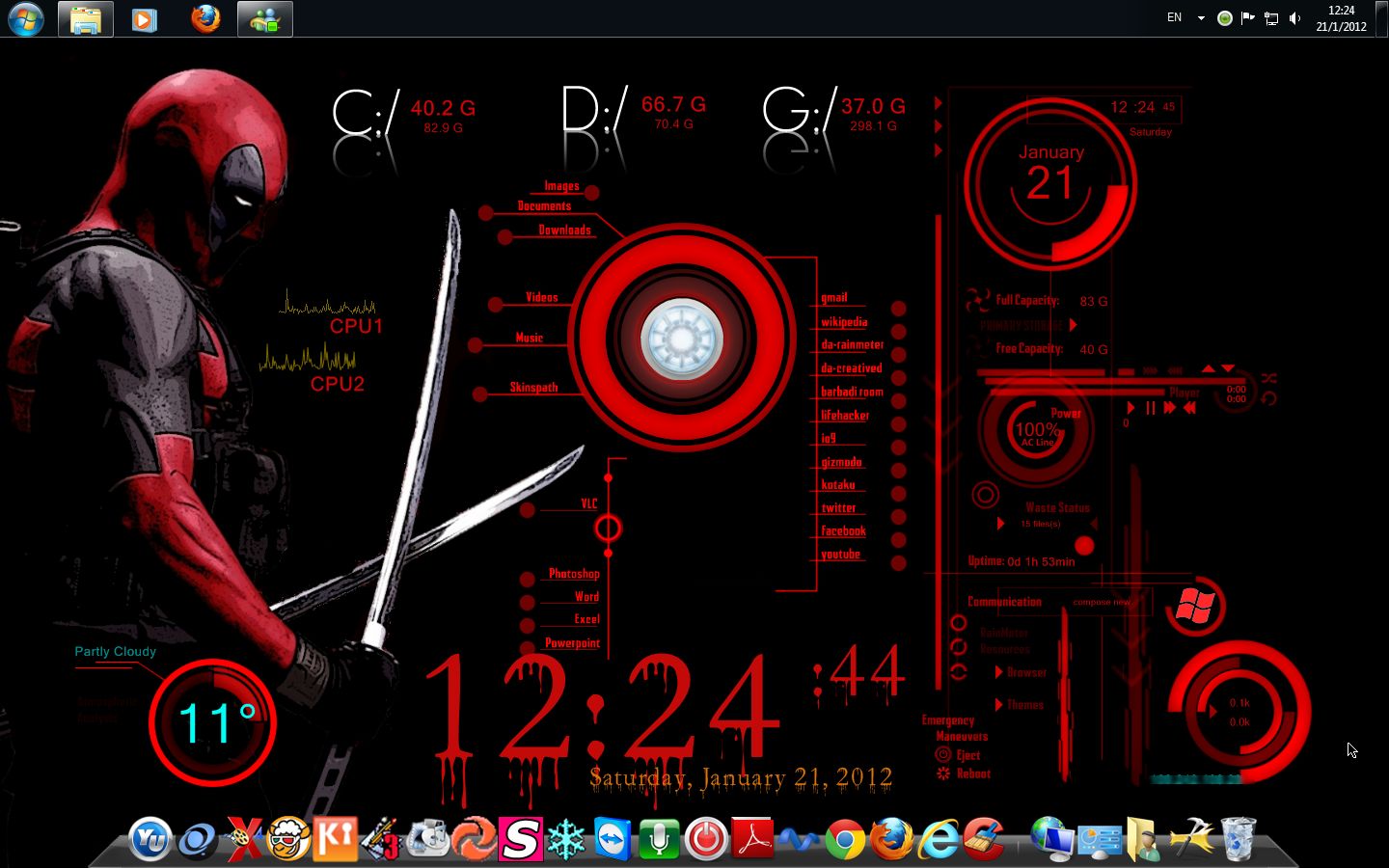
Task: Open the gmail link
Action: 833,297
